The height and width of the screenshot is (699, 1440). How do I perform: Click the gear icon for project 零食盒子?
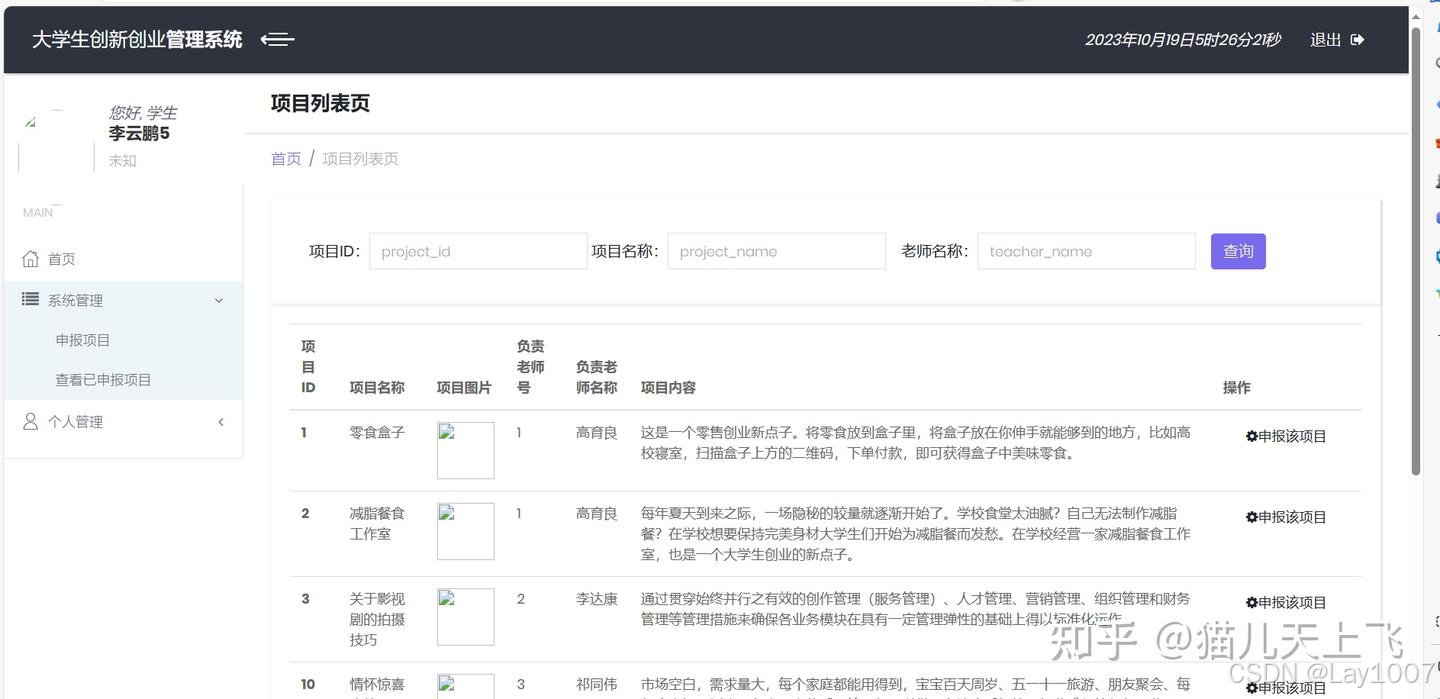point(1251,436)
